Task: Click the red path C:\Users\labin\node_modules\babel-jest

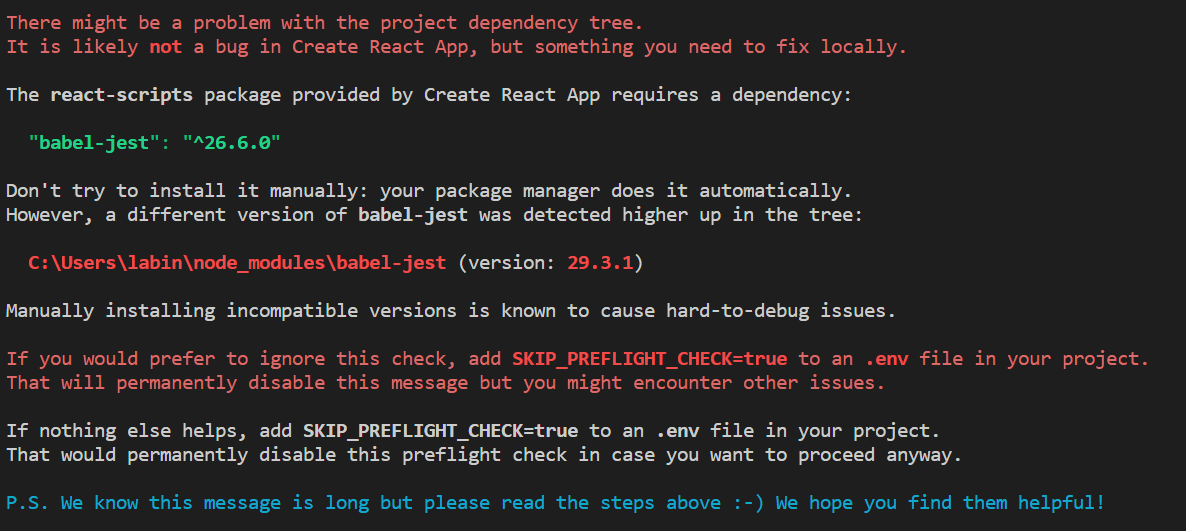Action: pyautogui.click(x=237, y=262)
